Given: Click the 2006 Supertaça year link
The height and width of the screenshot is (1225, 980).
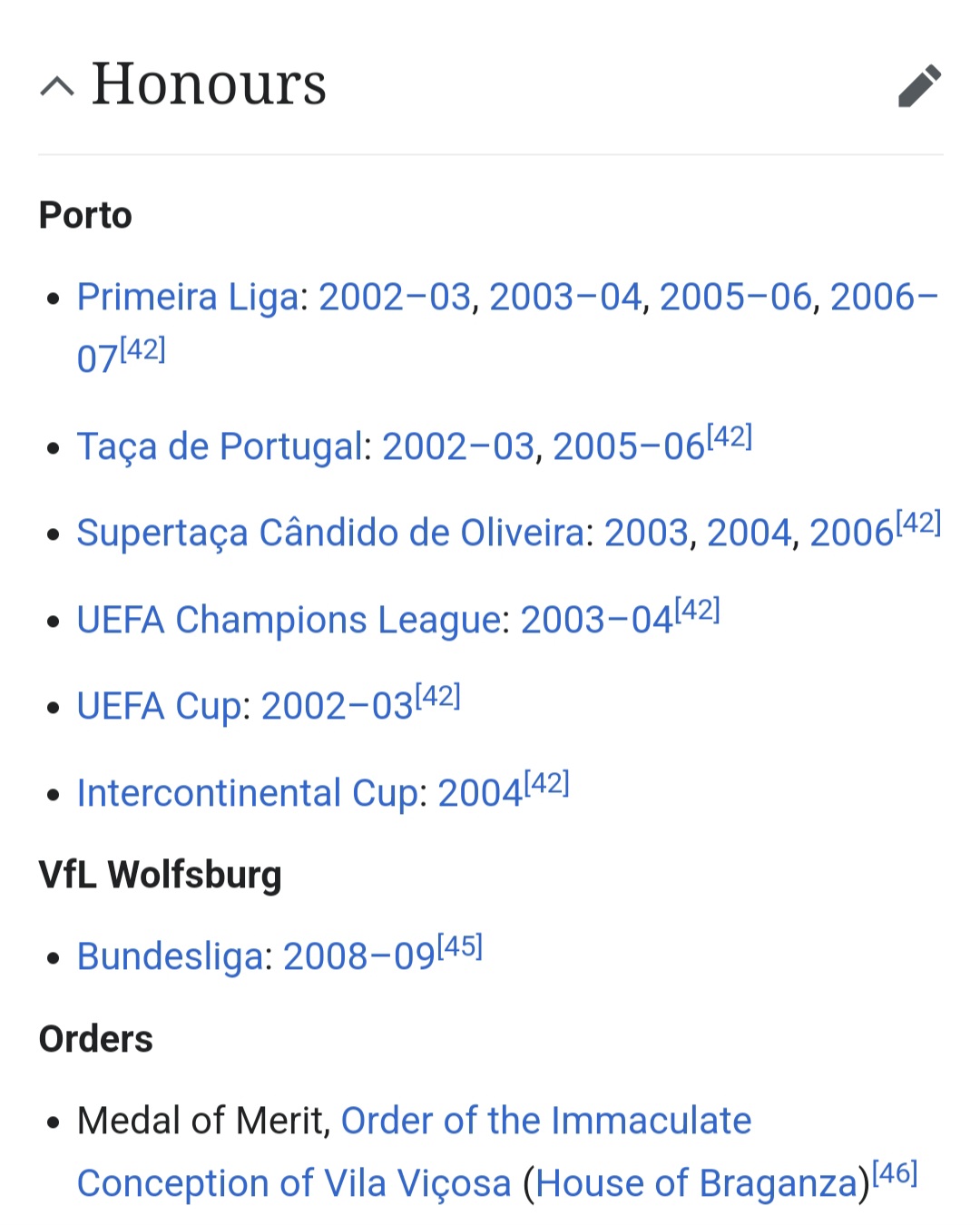Looking at the screenshot, I should [851, 533].
